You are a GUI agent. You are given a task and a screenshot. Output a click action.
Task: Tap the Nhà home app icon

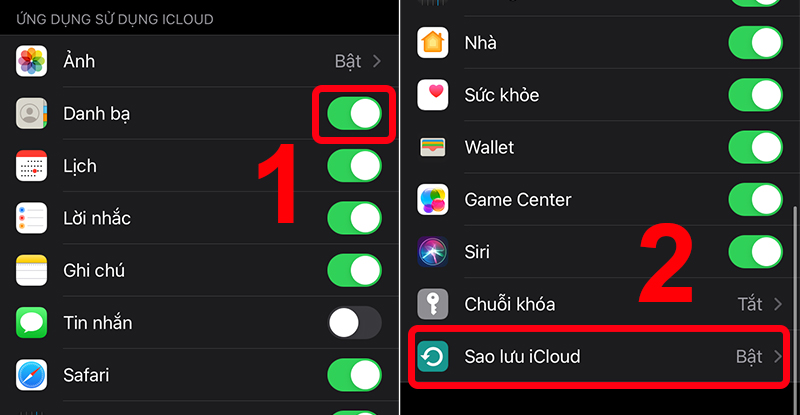click(433, 42)
